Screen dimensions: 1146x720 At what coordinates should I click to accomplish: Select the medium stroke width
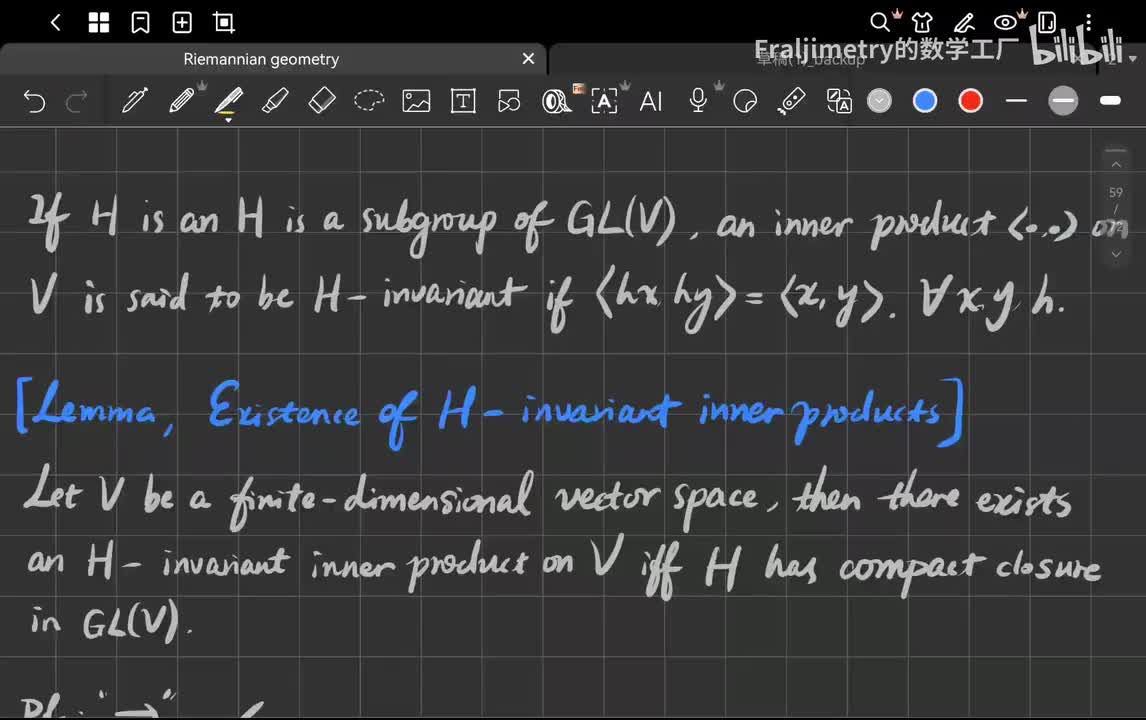(x=1063, y=101)
